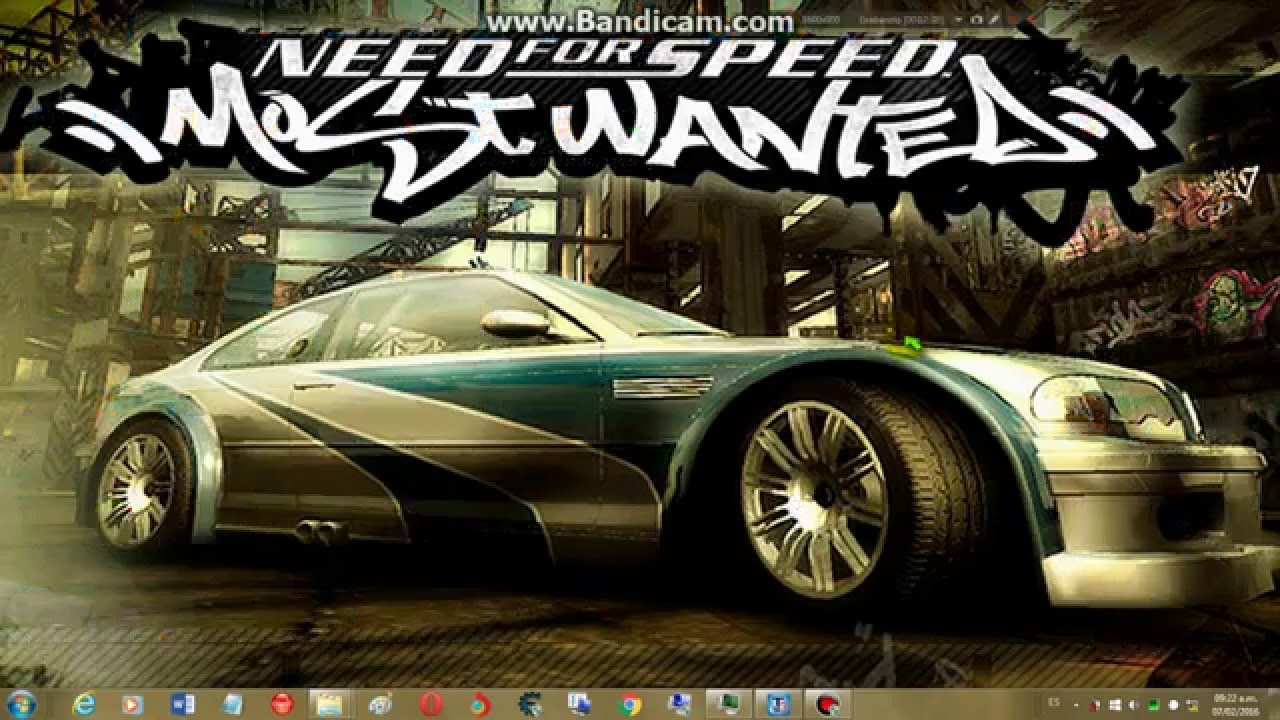Click the Bandicam camera screenshot icon at top
The image size is (1280, 720).
point(976,19)
